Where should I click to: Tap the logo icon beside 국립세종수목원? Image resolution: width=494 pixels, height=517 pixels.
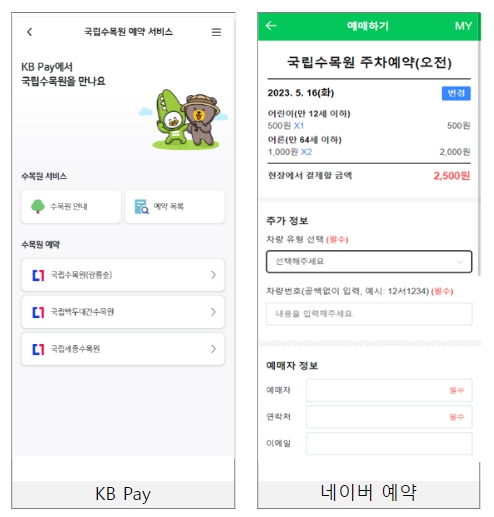point(38,349)
